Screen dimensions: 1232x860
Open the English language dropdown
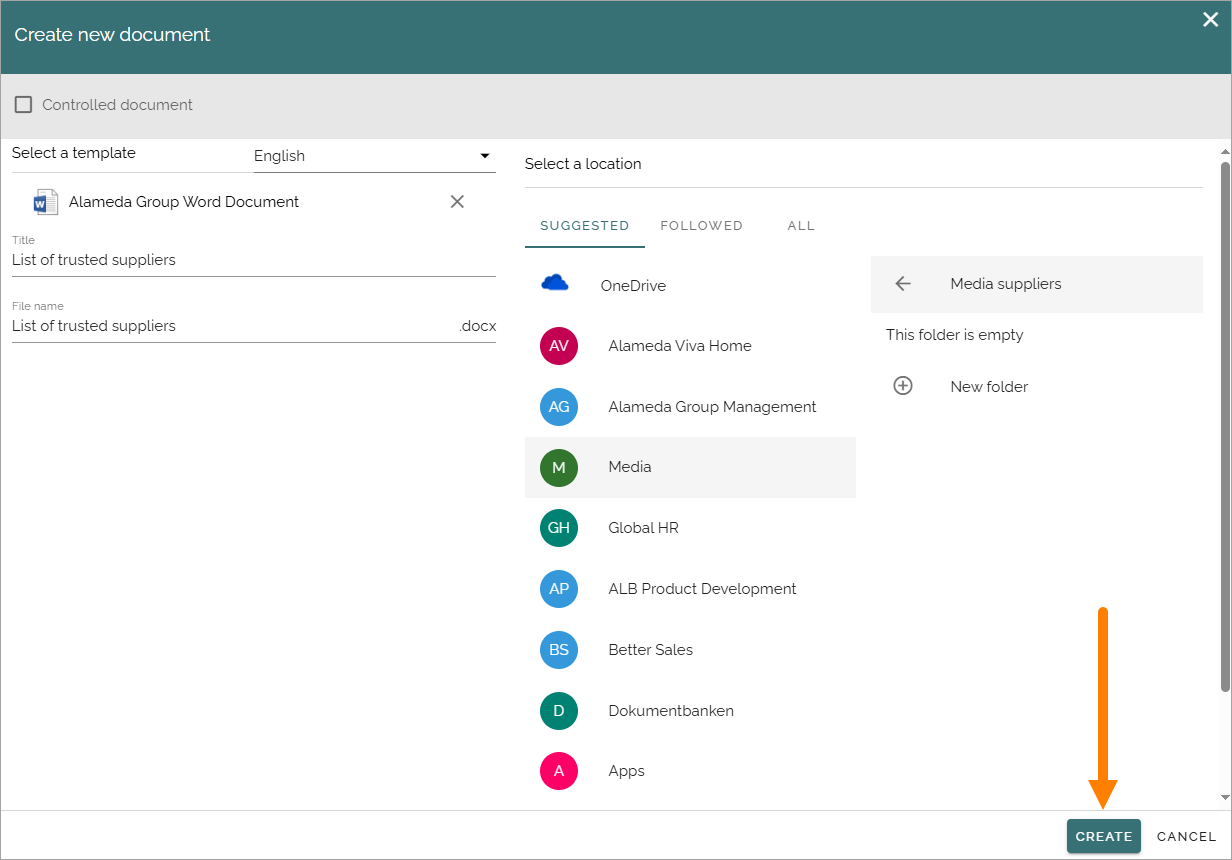tap(374, 156)
